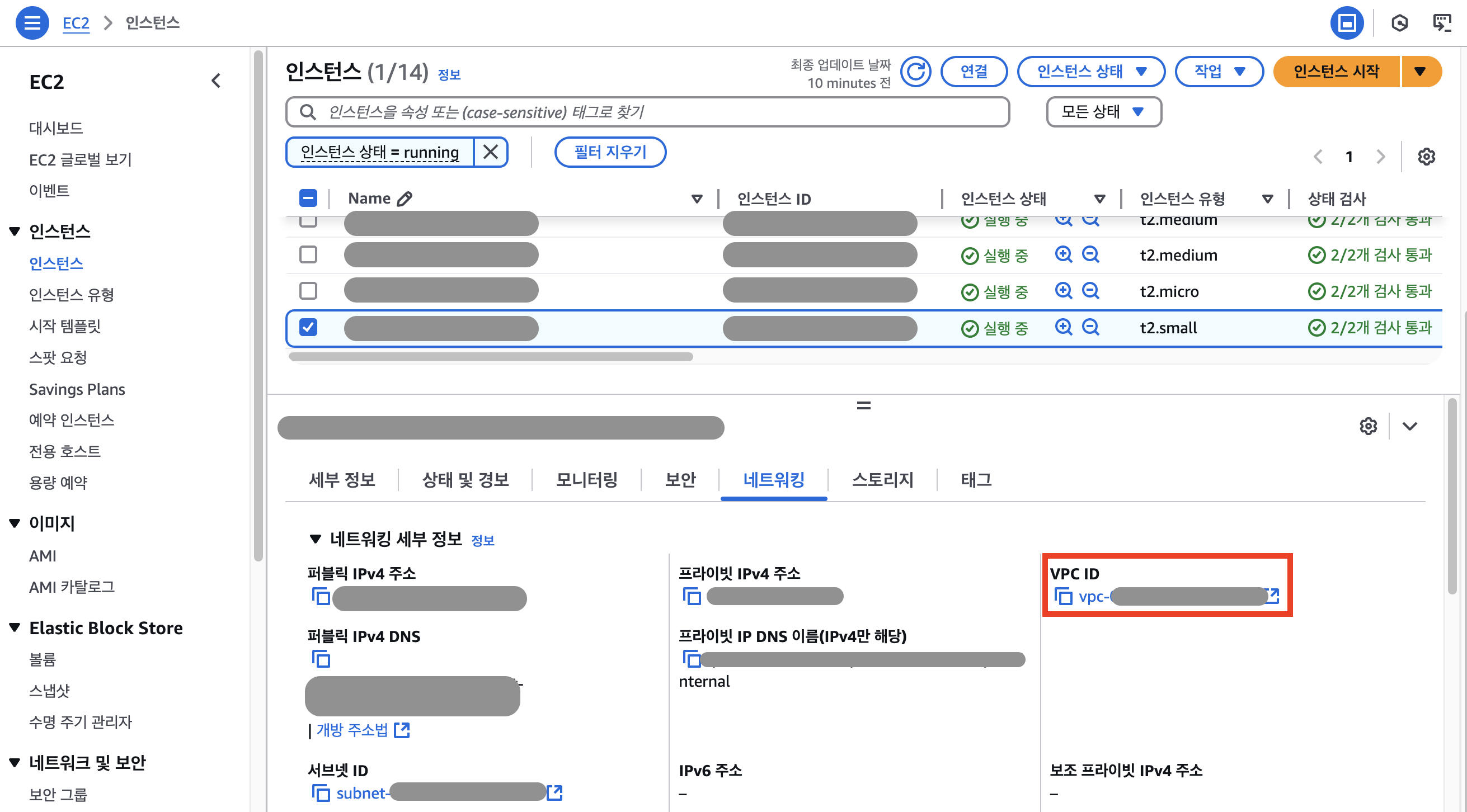Screen dimensions: 1467x812
Task: Open detail panel settings gear
Action: tap(1368, 426)
